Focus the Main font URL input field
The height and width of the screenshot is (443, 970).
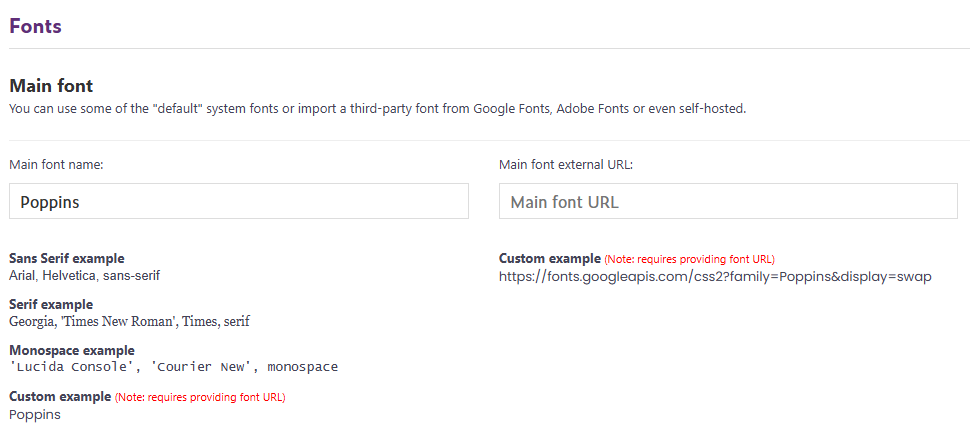(x=728, y=201)
